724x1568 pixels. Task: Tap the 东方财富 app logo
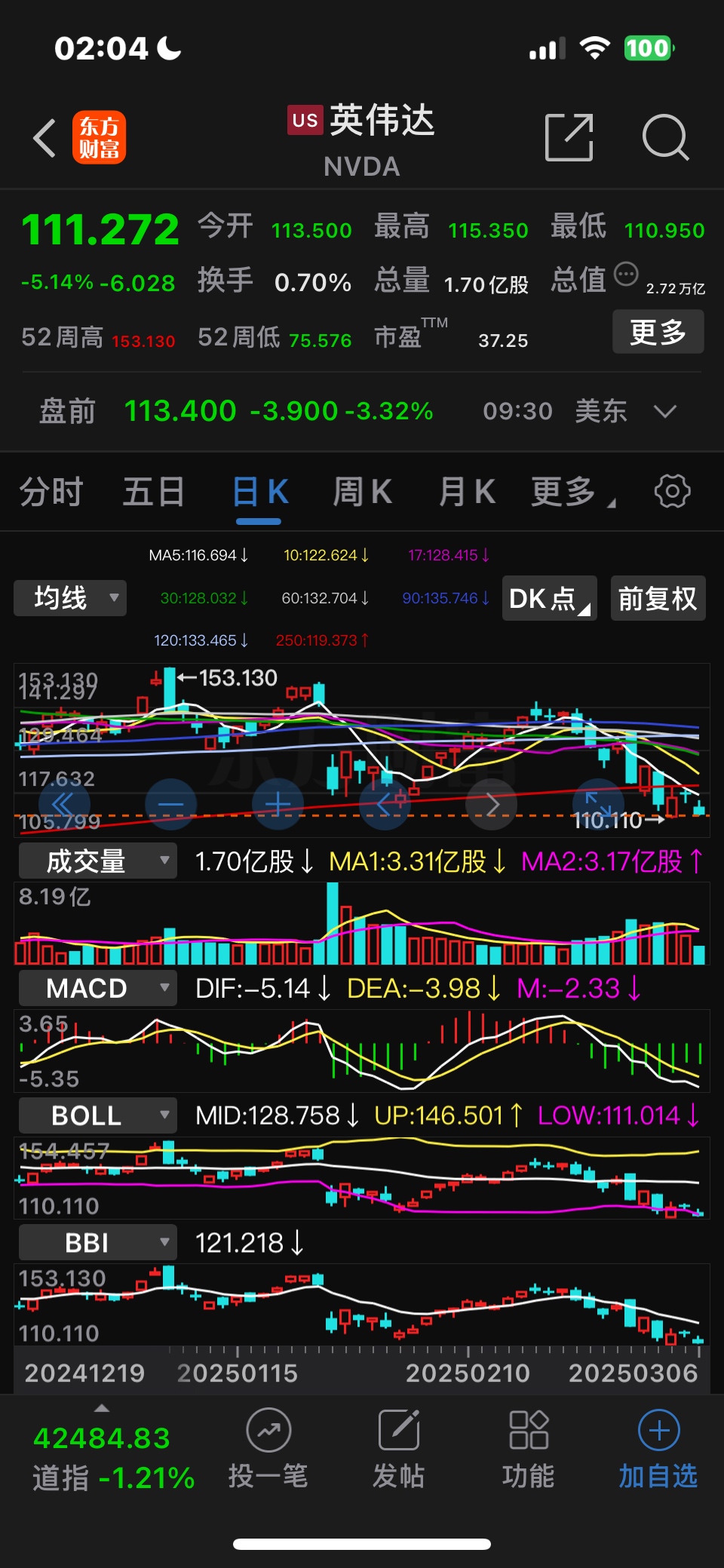coord(99,137)
